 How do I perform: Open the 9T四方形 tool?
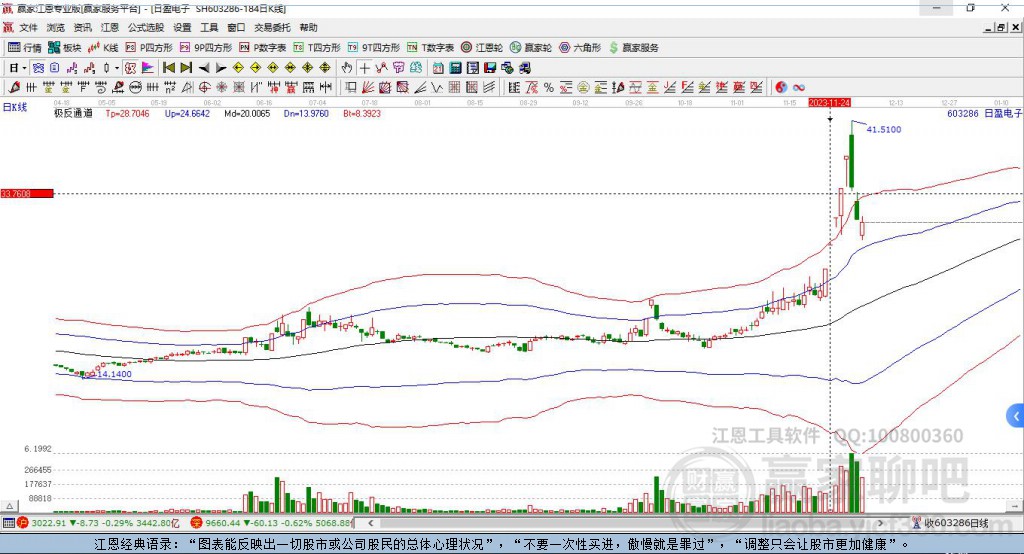click(x=374, y=48)
